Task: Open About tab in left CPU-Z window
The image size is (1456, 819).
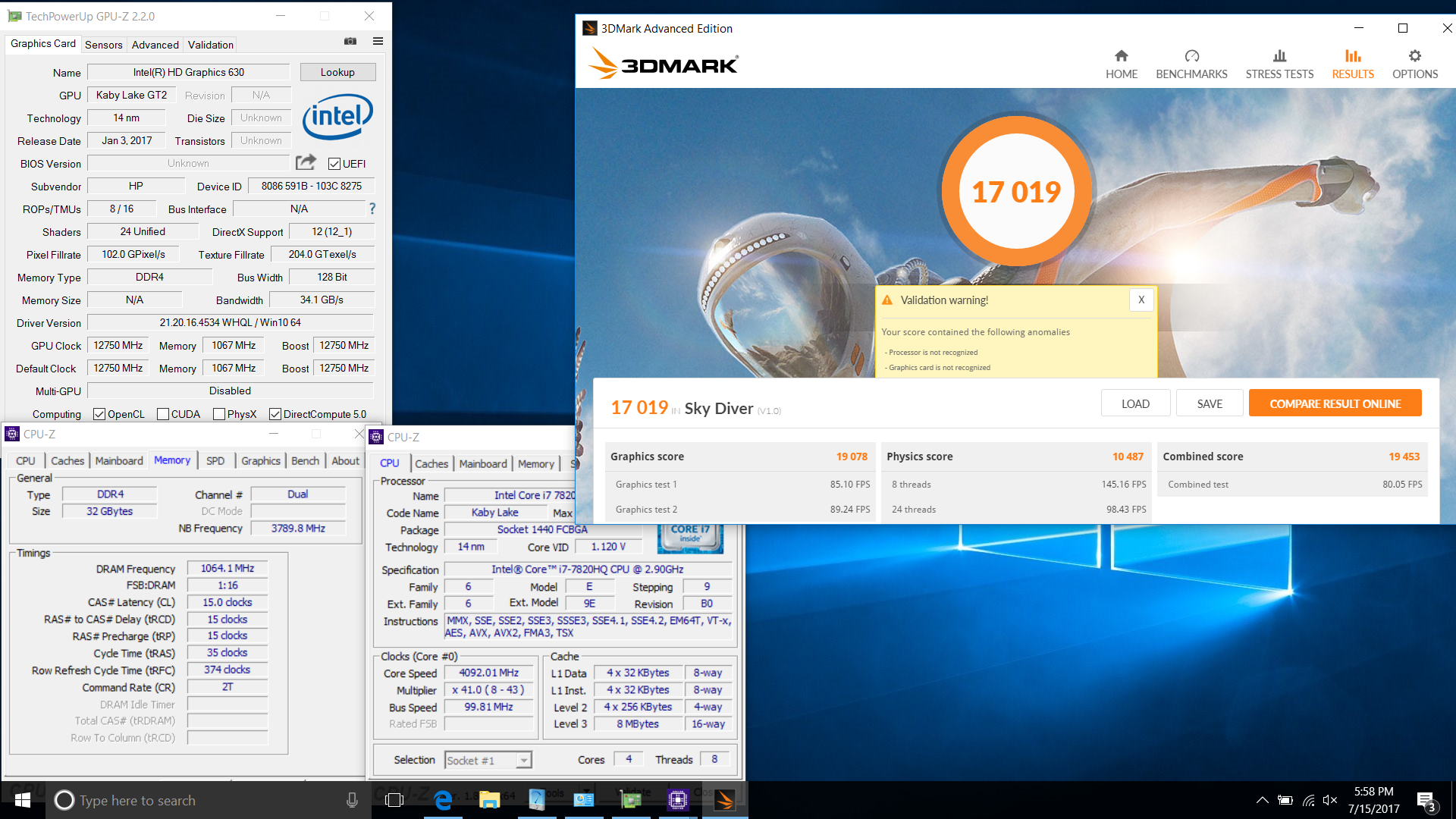Action: click(x=345, y=460)
